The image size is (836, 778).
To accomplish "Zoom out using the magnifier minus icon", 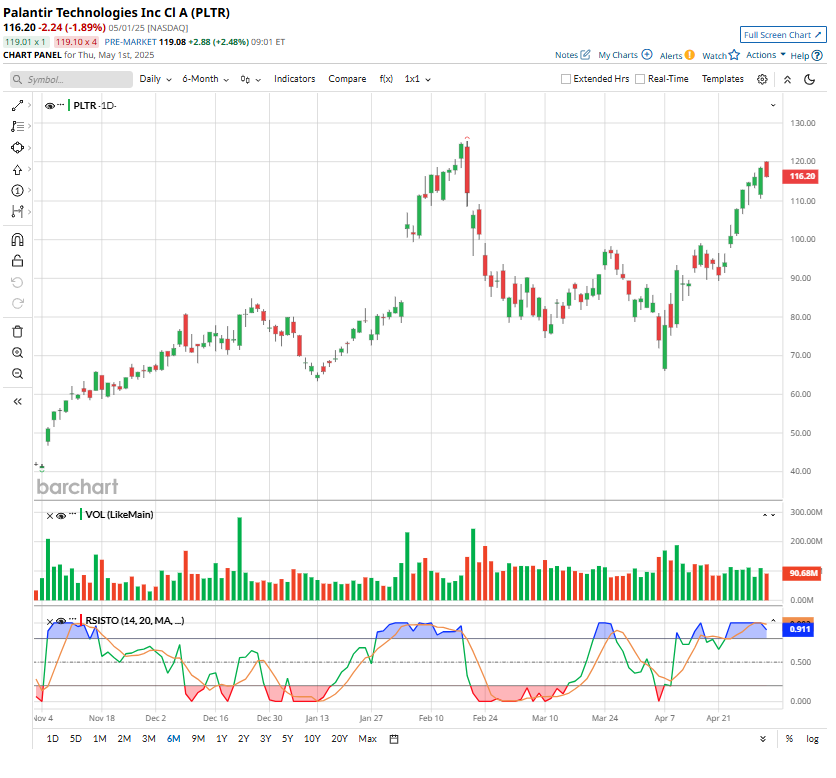I will point(17,373).
